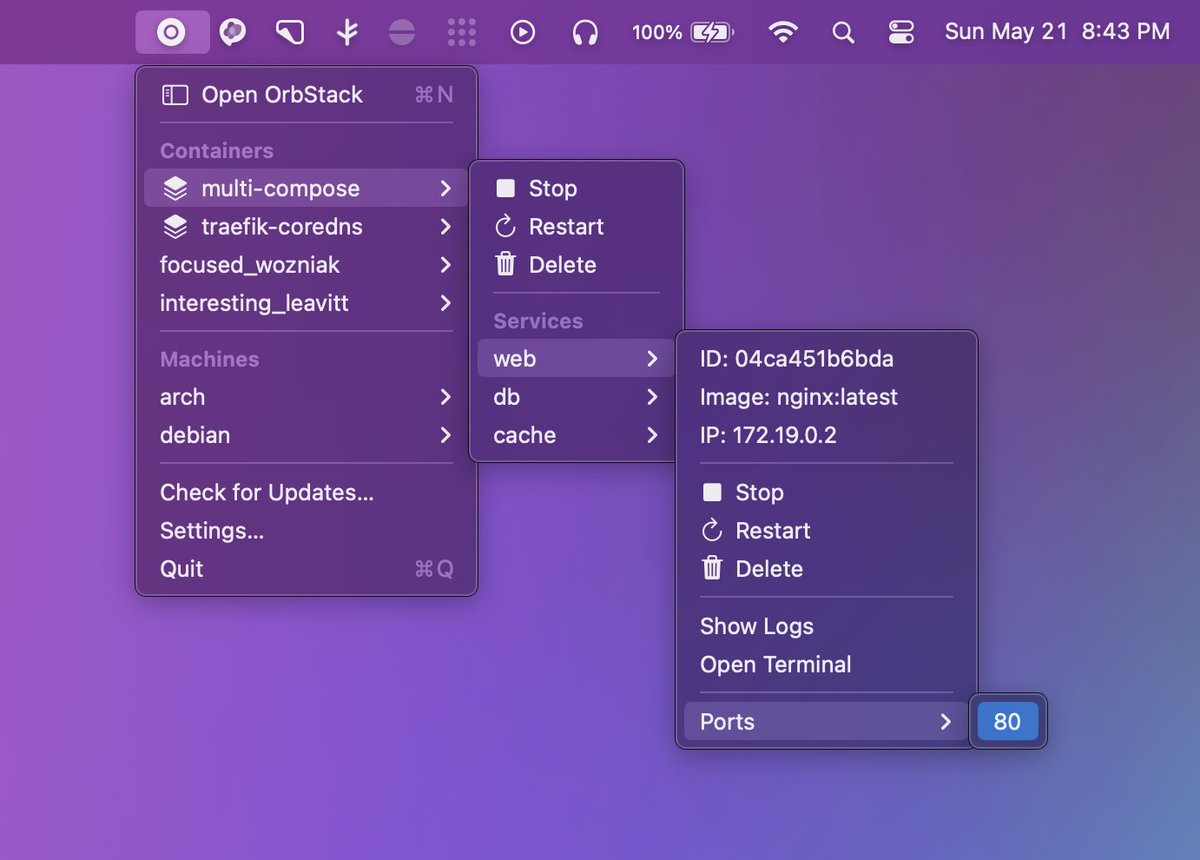The height and width of the screenshot is (860, 1200).
Task: Click the slanted square menu bar icon
Action: (289, 32)
